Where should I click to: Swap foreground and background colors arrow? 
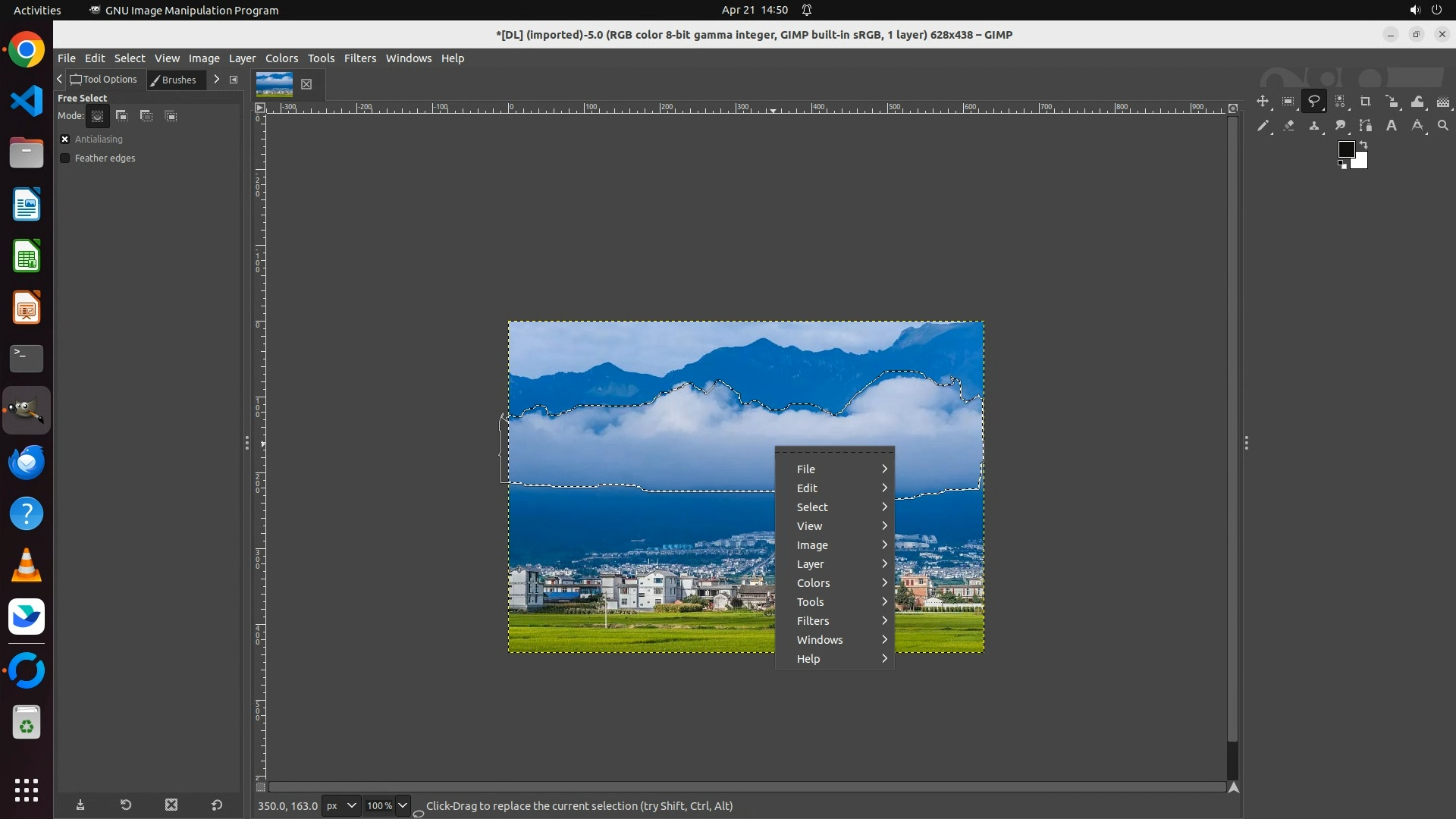1363,144
